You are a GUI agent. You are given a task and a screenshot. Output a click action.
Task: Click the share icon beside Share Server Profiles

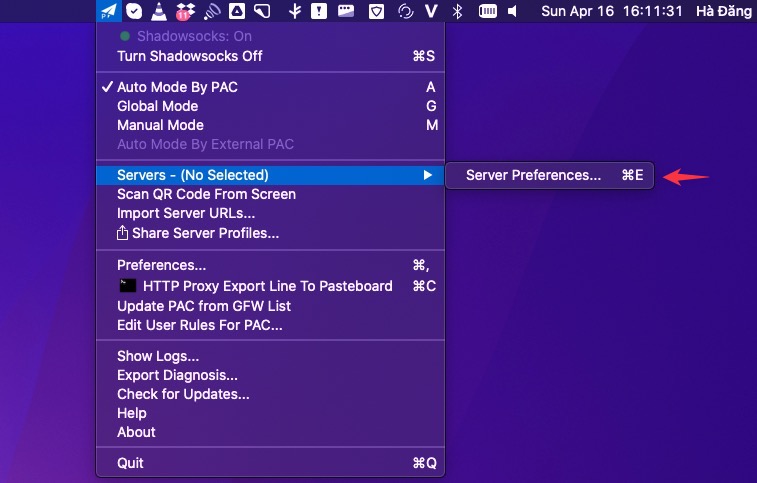tap(122, 233)
